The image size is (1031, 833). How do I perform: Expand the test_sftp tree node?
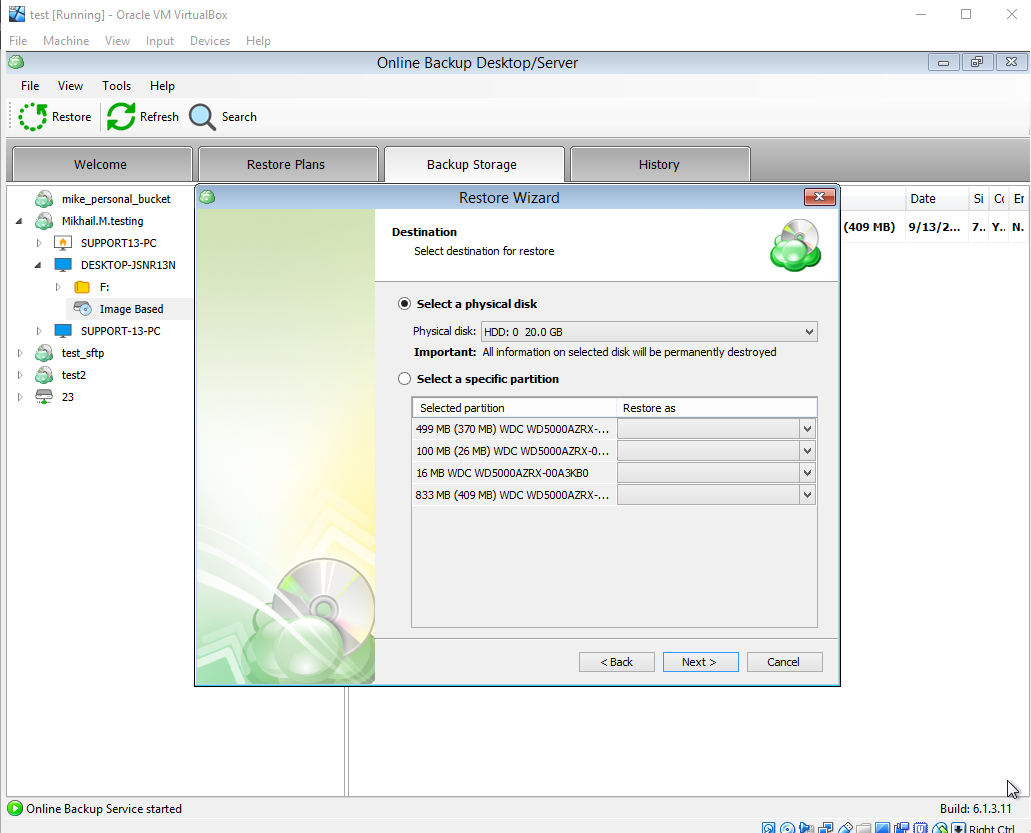(20, 353)
